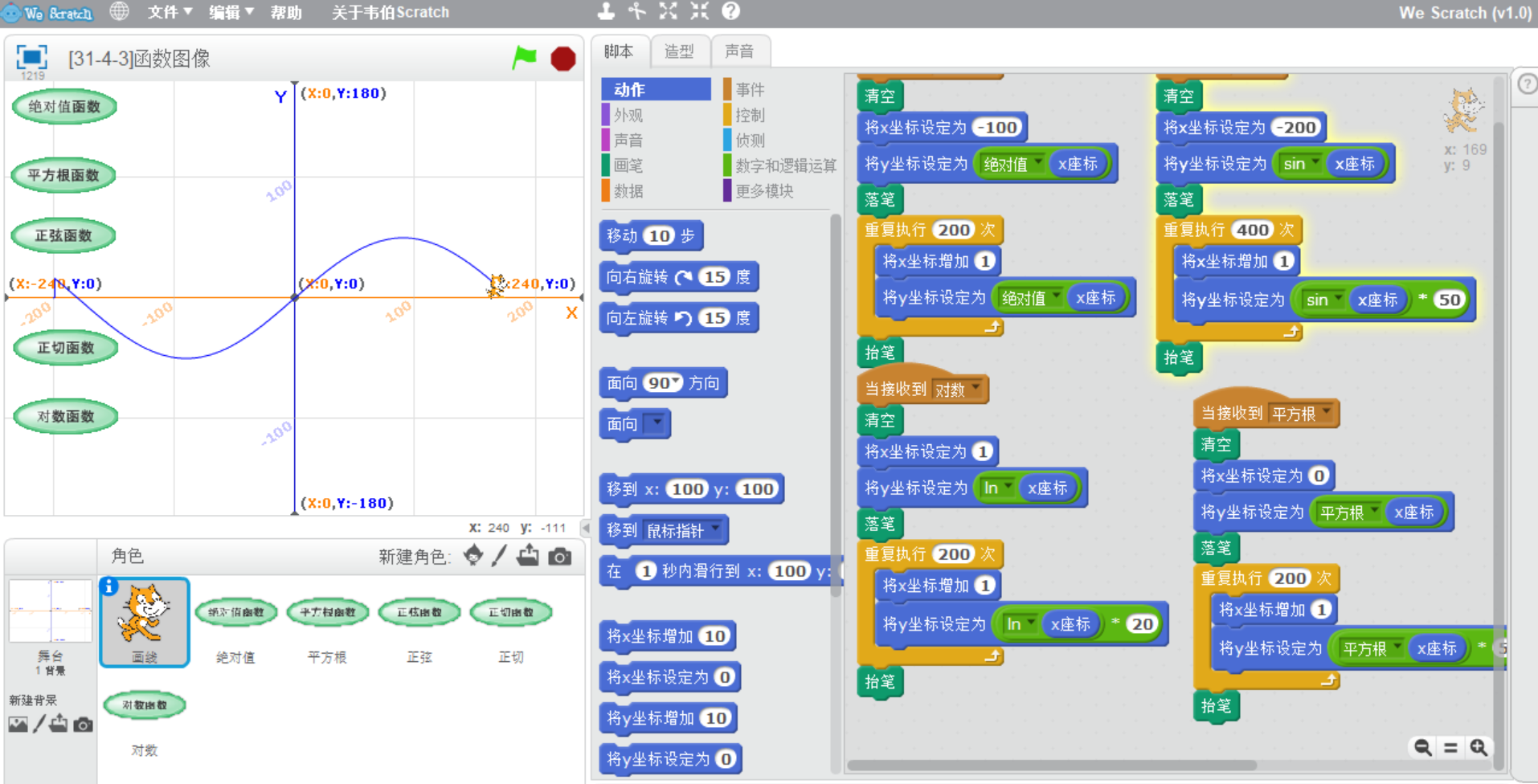Collapse the stage with the small arrow toggle

(586, 528)
